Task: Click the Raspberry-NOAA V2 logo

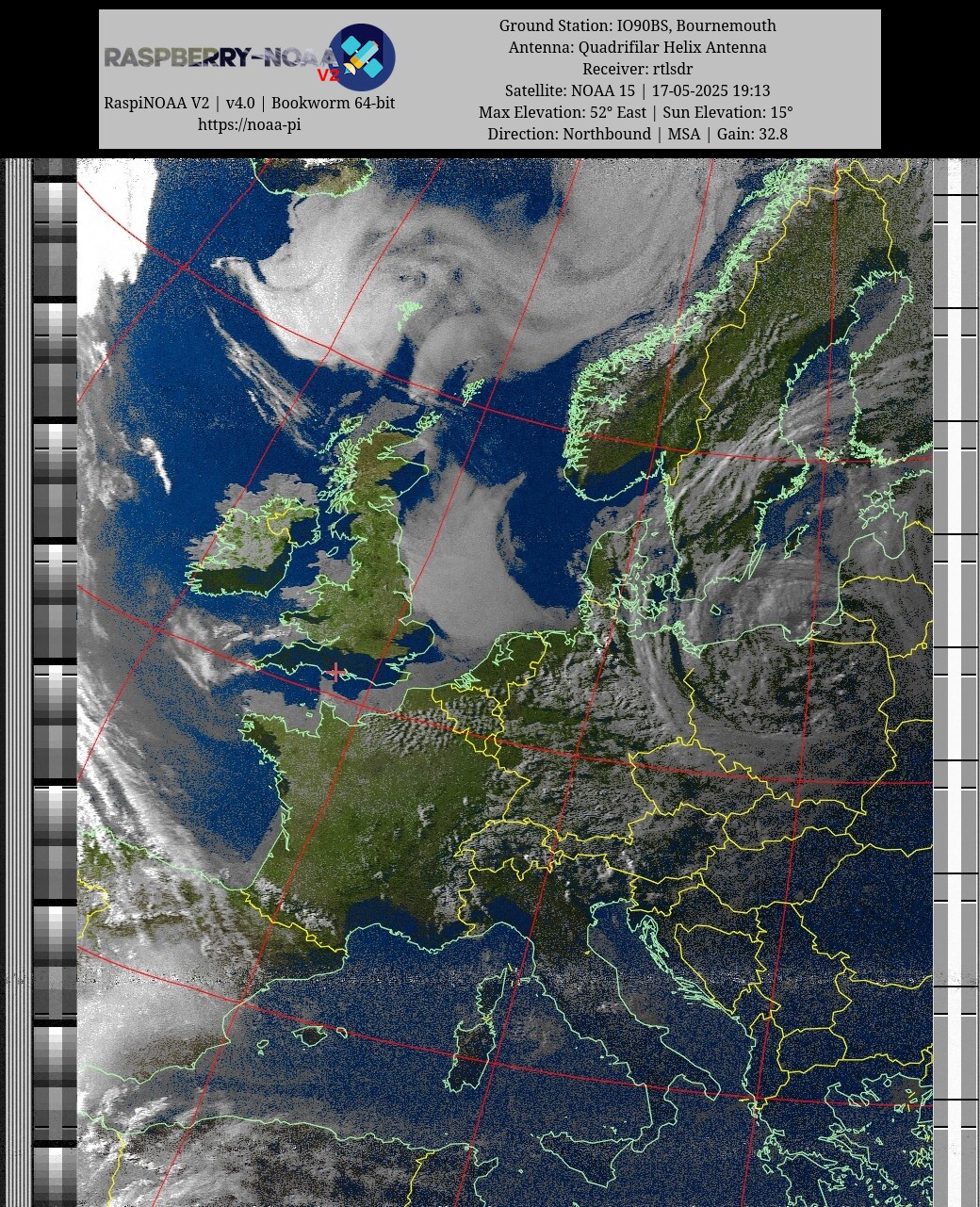Action: click(250, 57)
